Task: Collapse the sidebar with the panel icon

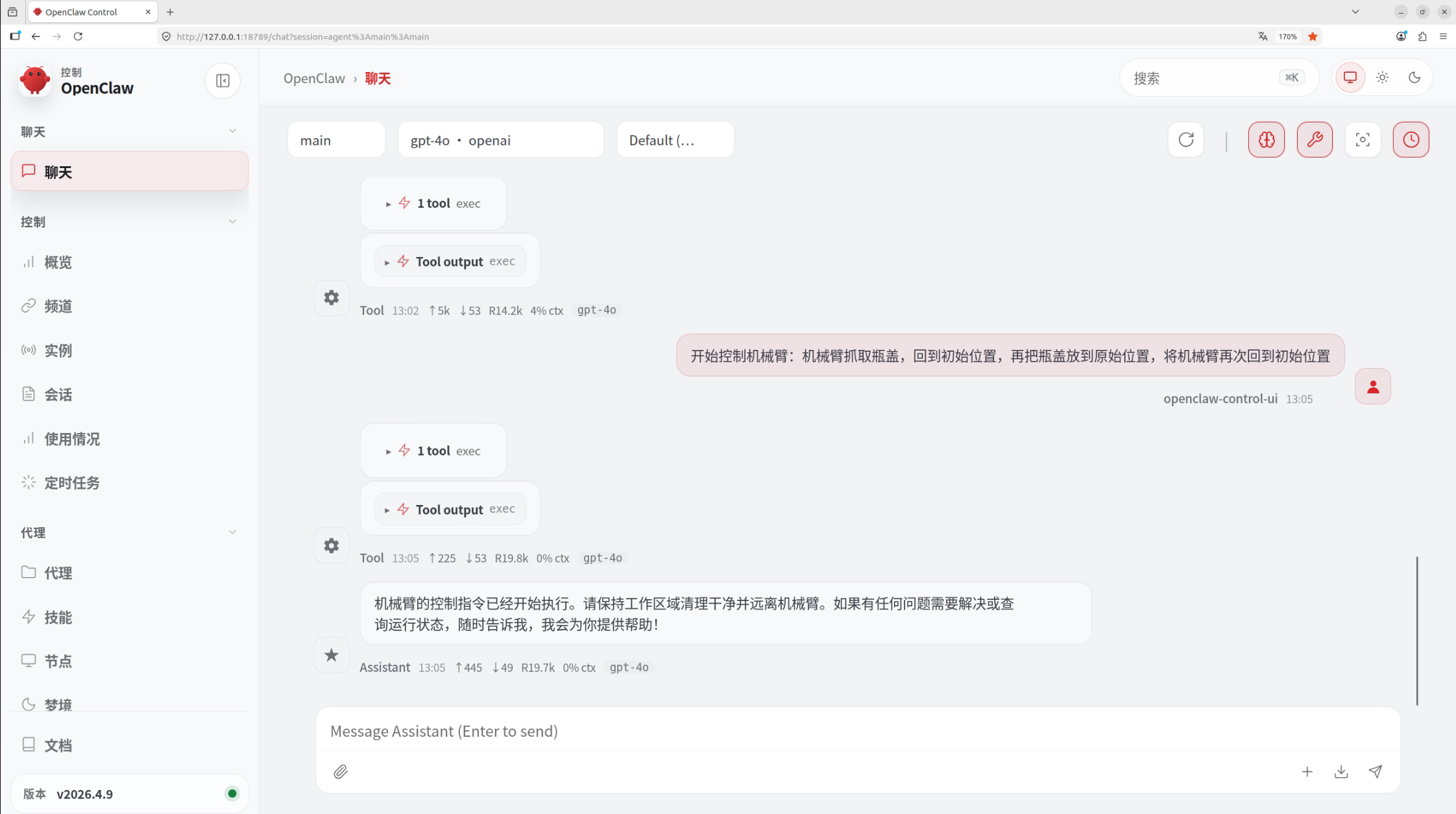Action: coord(223,80)
